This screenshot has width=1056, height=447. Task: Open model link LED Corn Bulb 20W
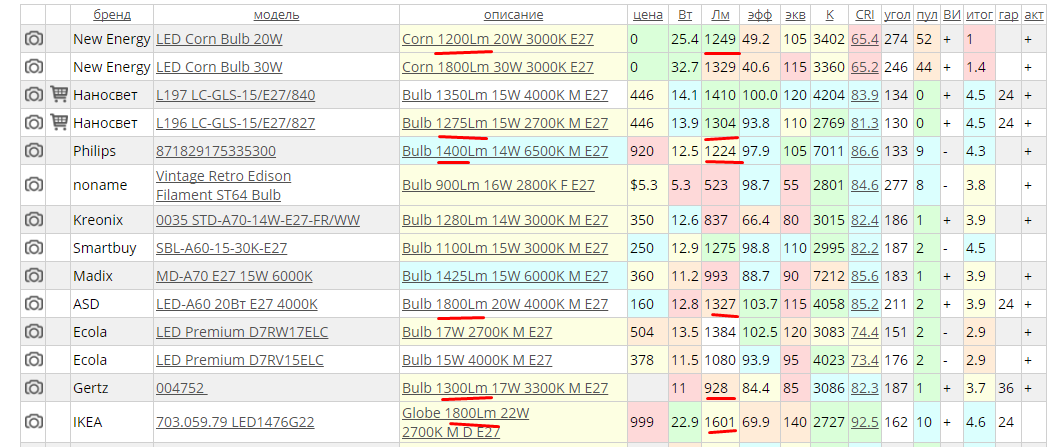(219, 39)
